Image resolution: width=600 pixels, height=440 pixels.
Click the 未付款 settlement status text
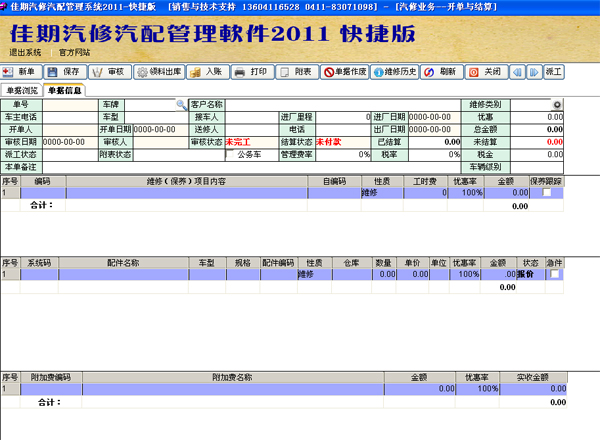(328, 142)
